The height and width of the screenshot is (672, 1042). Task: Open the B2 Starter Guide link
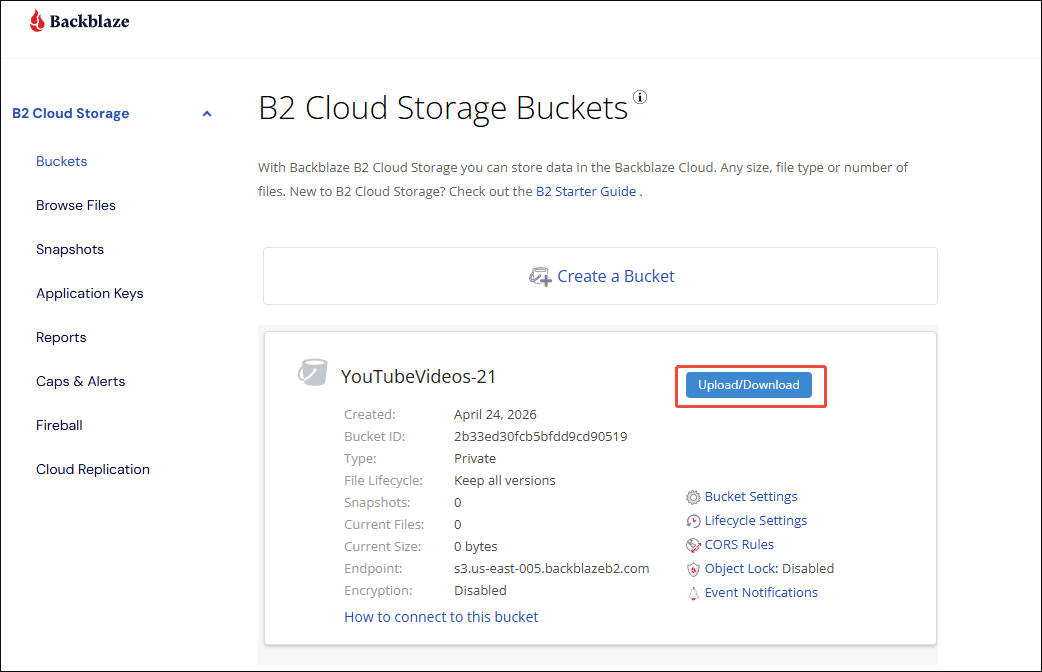pos(586,191)
